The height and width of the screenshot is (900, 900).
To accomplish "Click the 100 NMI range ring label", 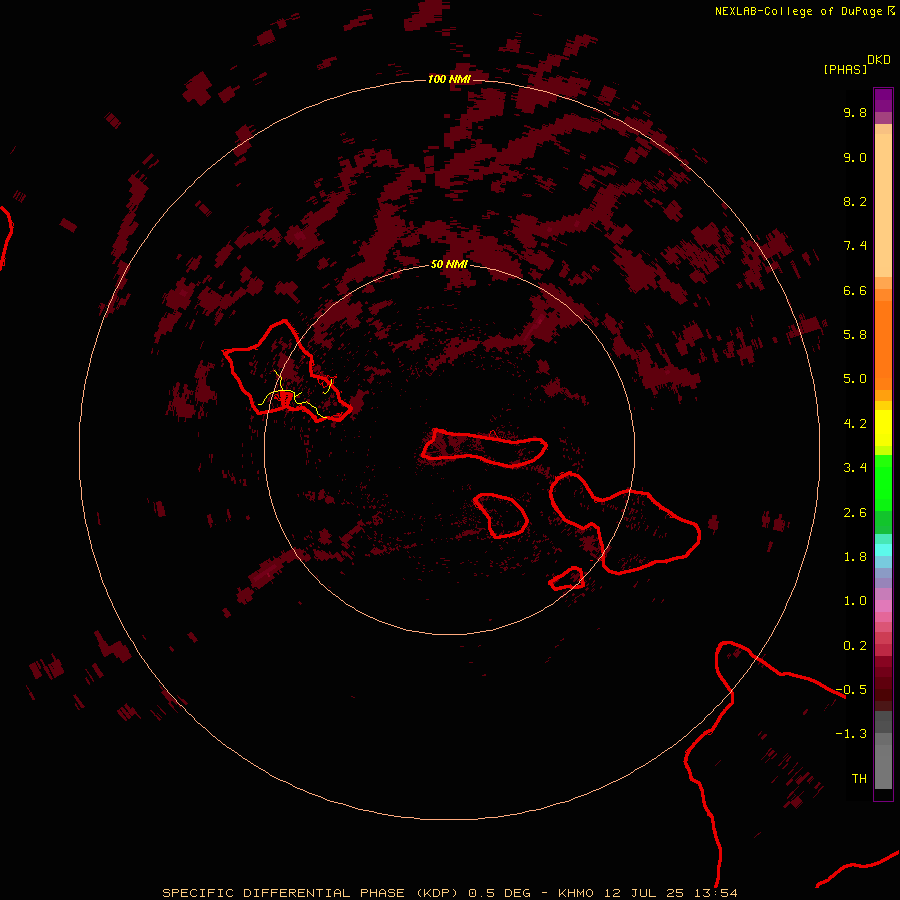I will [449, 79].
